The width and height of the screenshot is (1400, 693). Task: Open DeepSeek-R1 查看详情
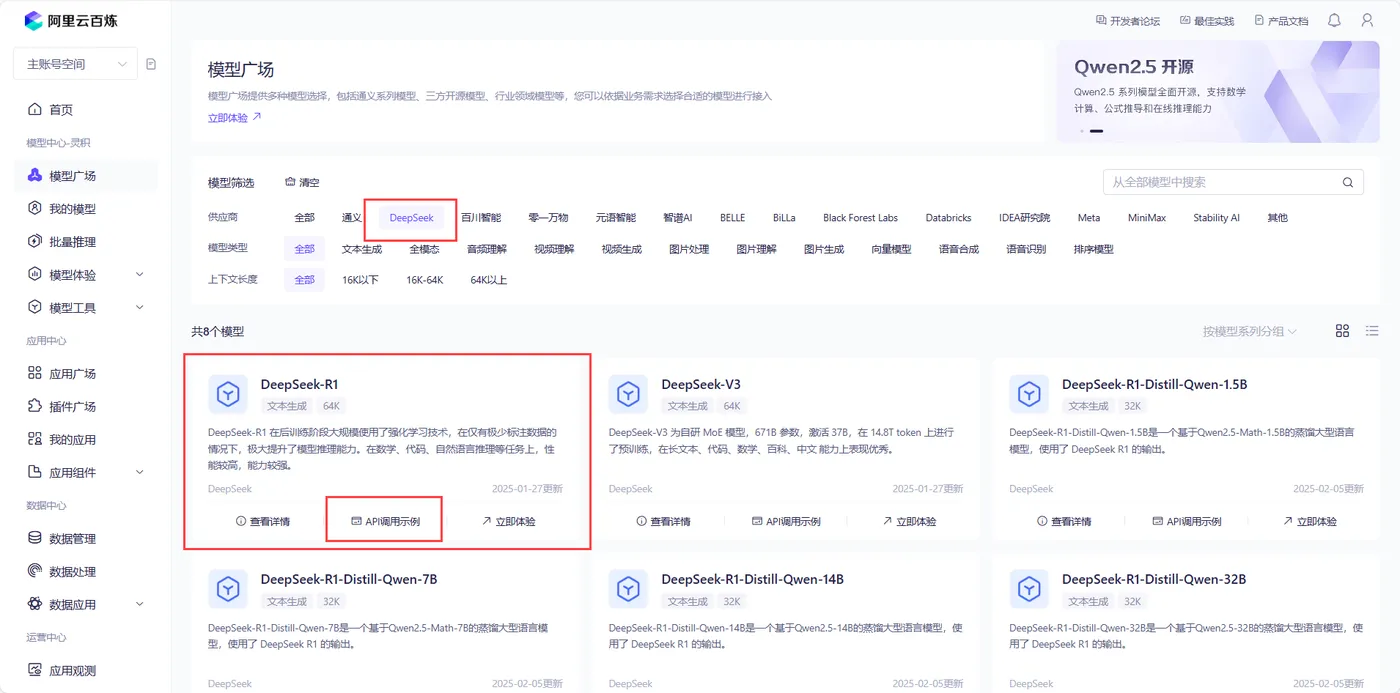263,521
